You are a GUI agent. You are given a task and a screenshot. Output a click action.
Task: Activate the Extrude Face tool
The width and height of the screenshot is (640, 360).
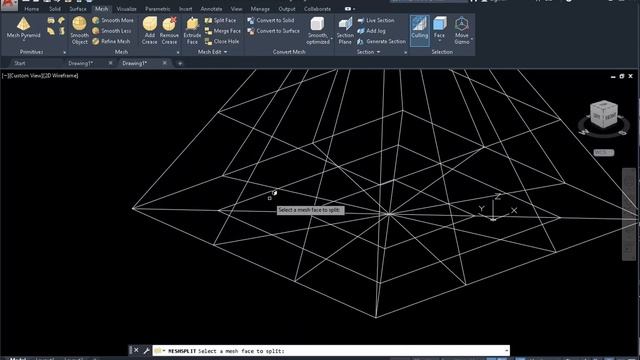tap(192, 30)
